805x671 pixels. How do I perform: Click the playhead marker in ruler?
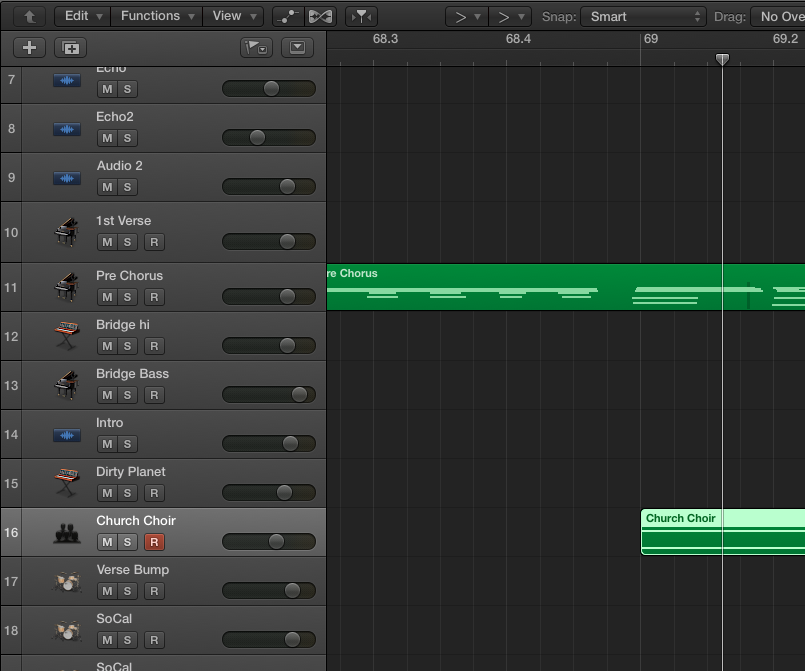click(722, 60)
